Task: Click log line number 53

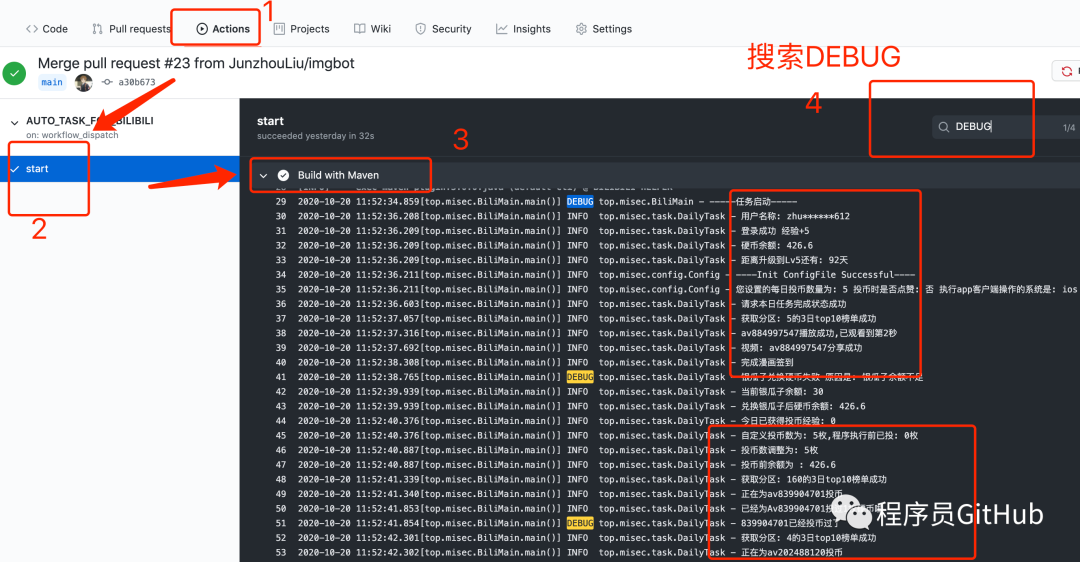Action: [280, 552]
